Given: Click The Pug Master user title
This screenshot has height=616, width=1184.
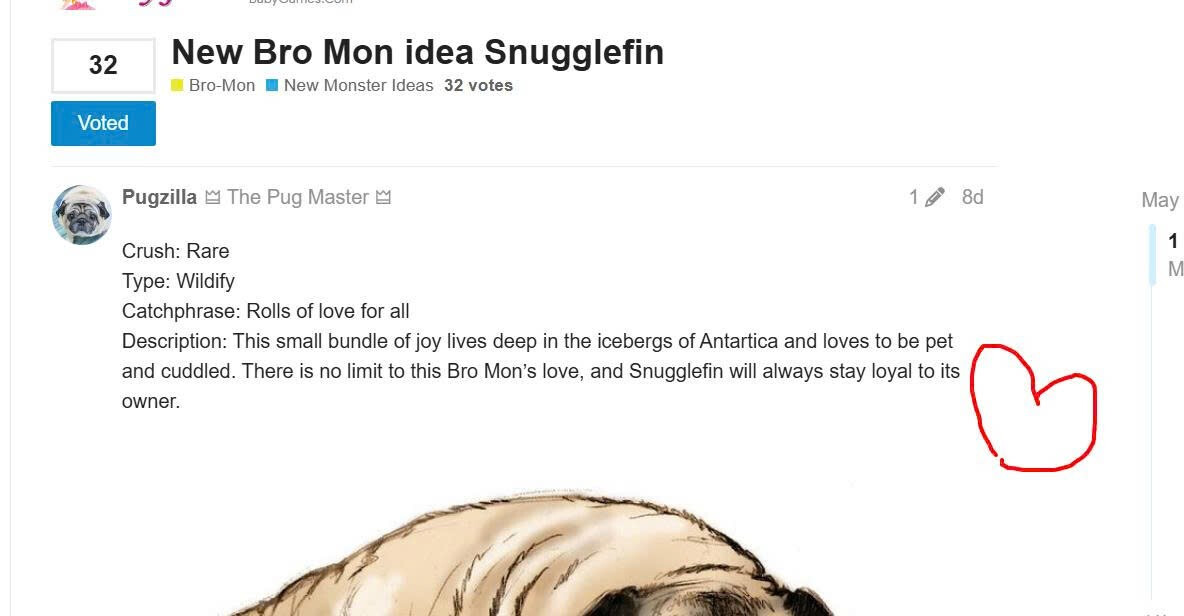Looking at the screenshot, I should 298,197.
